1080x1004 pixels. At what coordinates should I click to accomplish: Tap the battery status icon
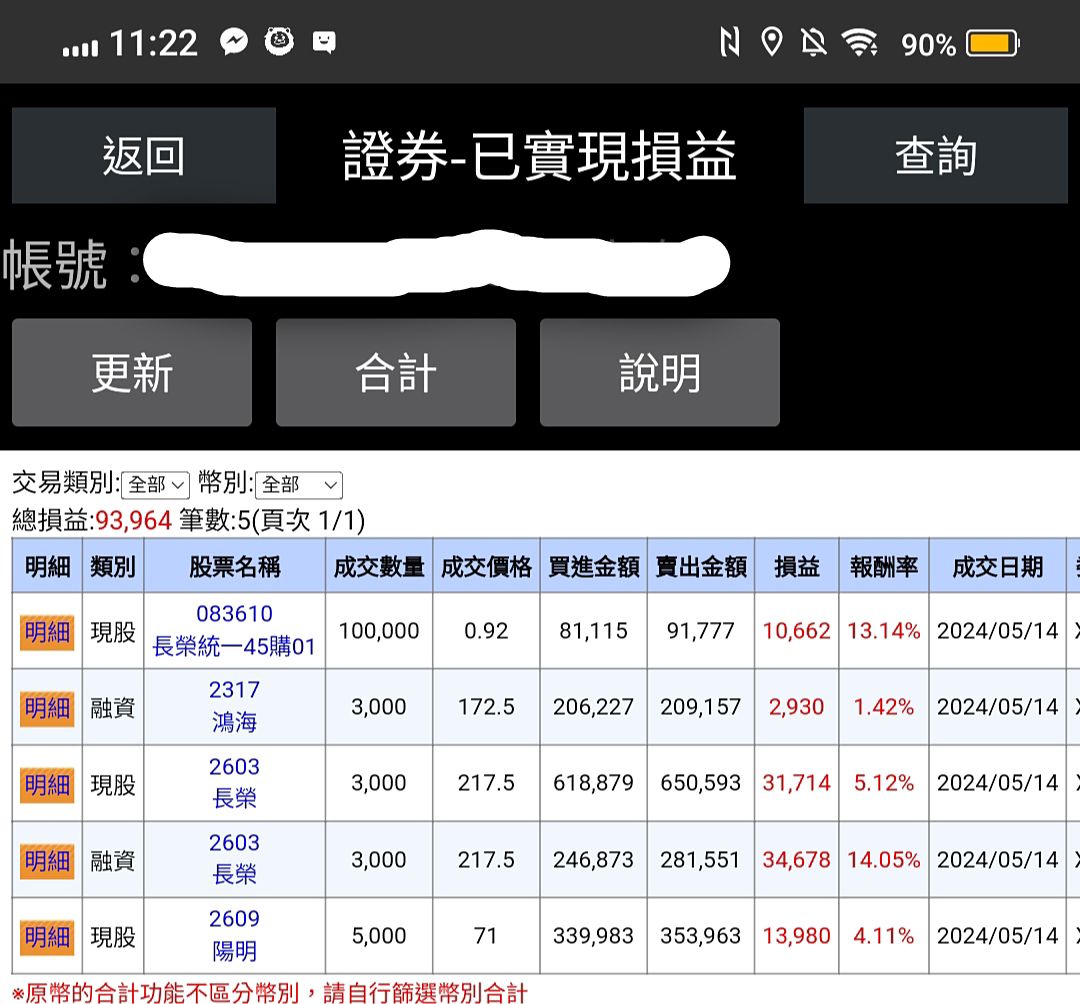(993, 43)
